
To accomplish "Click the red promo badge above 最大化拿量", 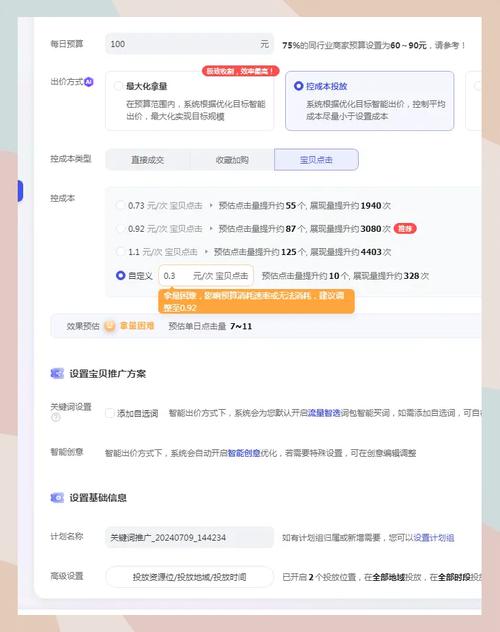I will (x=241, y=71).
